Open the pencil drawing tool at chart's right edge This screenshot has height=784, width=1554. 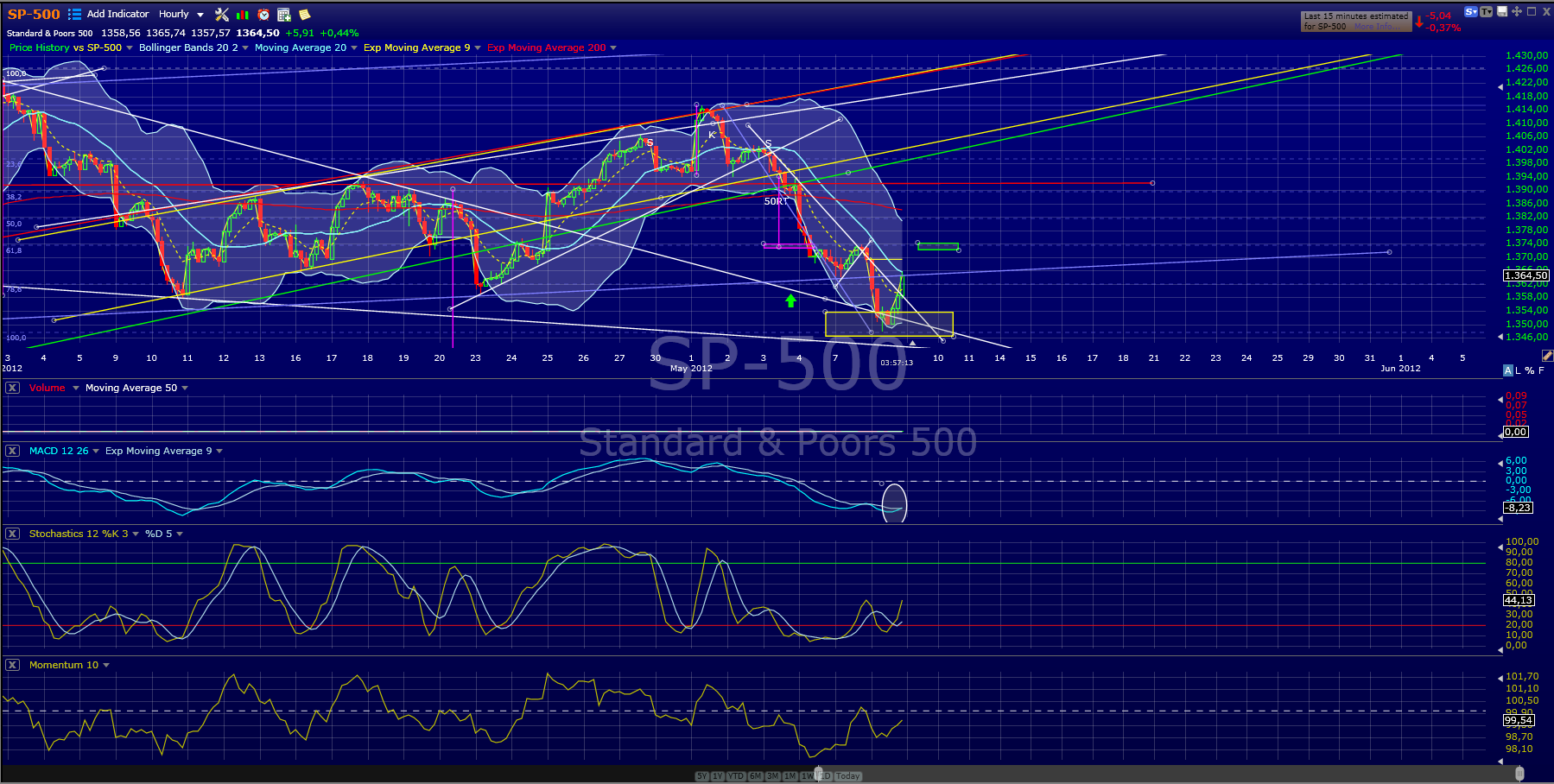point(1547,355)
